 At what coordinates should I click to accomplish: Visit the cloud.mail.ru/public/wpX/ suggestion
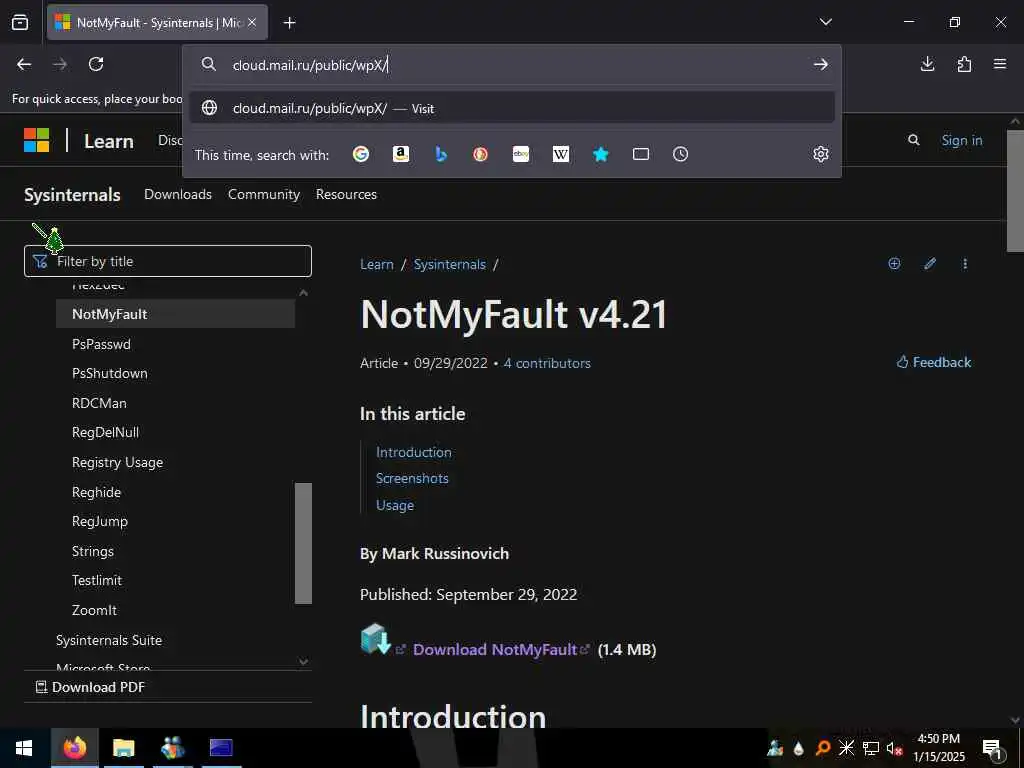tap(512, 108)
